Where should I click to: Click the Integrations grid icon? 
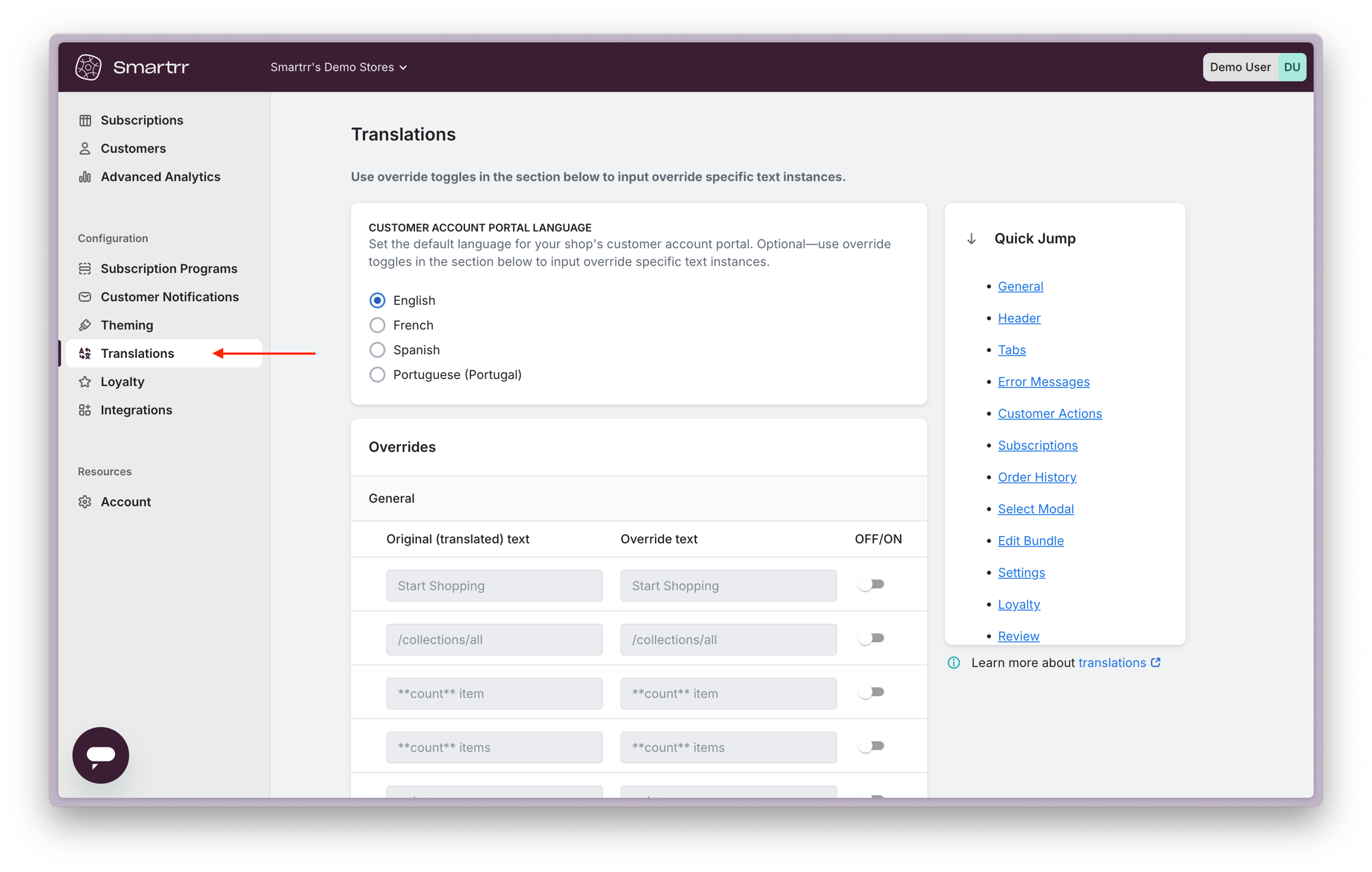click(85, 410)
